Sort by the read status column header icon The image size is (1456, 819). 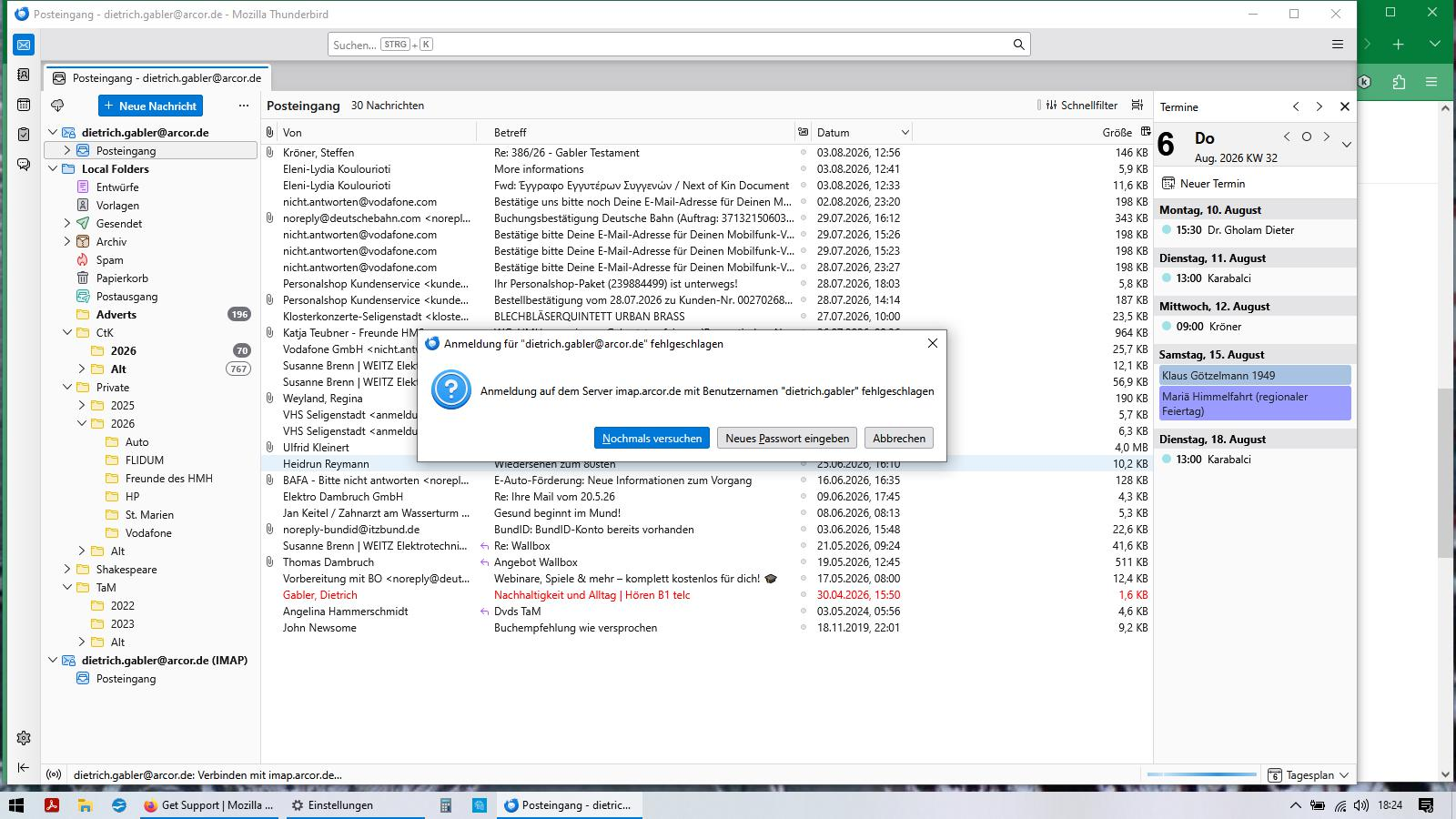click(803, 132)
